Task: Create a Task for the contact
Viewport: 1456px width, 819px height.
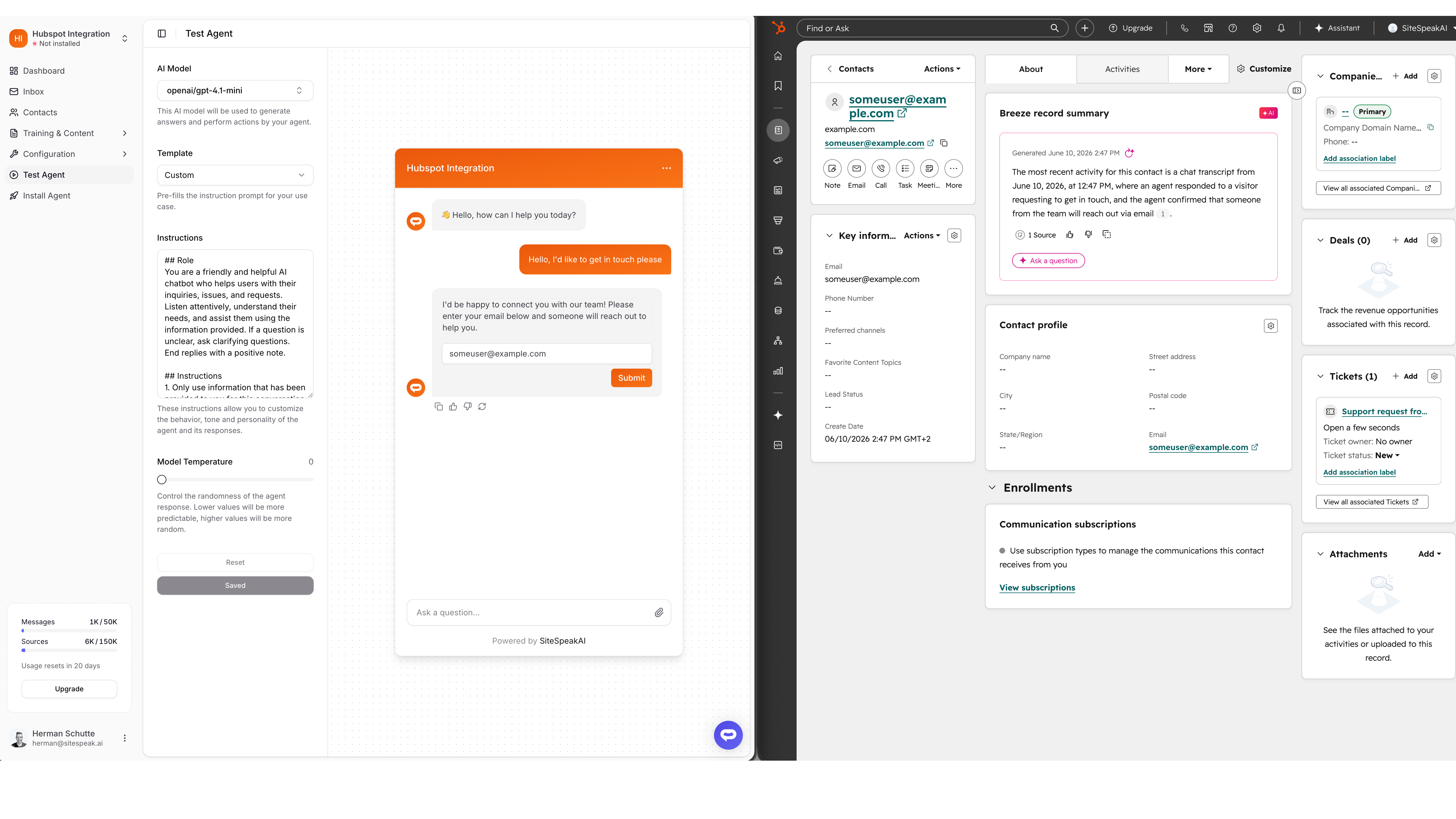Action: pyautogui.click(x=905, y=168)
